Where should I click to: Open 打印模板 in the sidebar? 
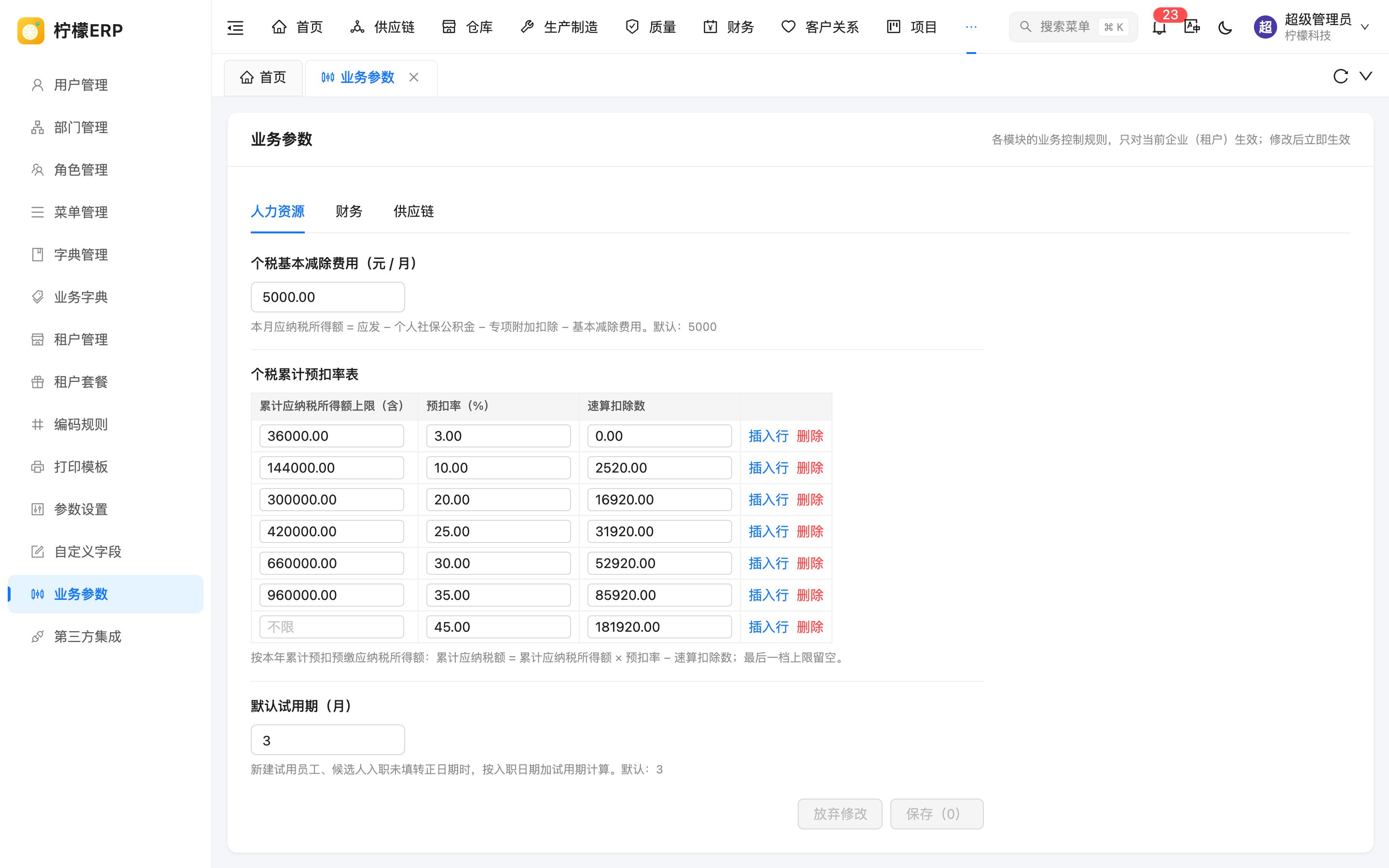point(106,467)
